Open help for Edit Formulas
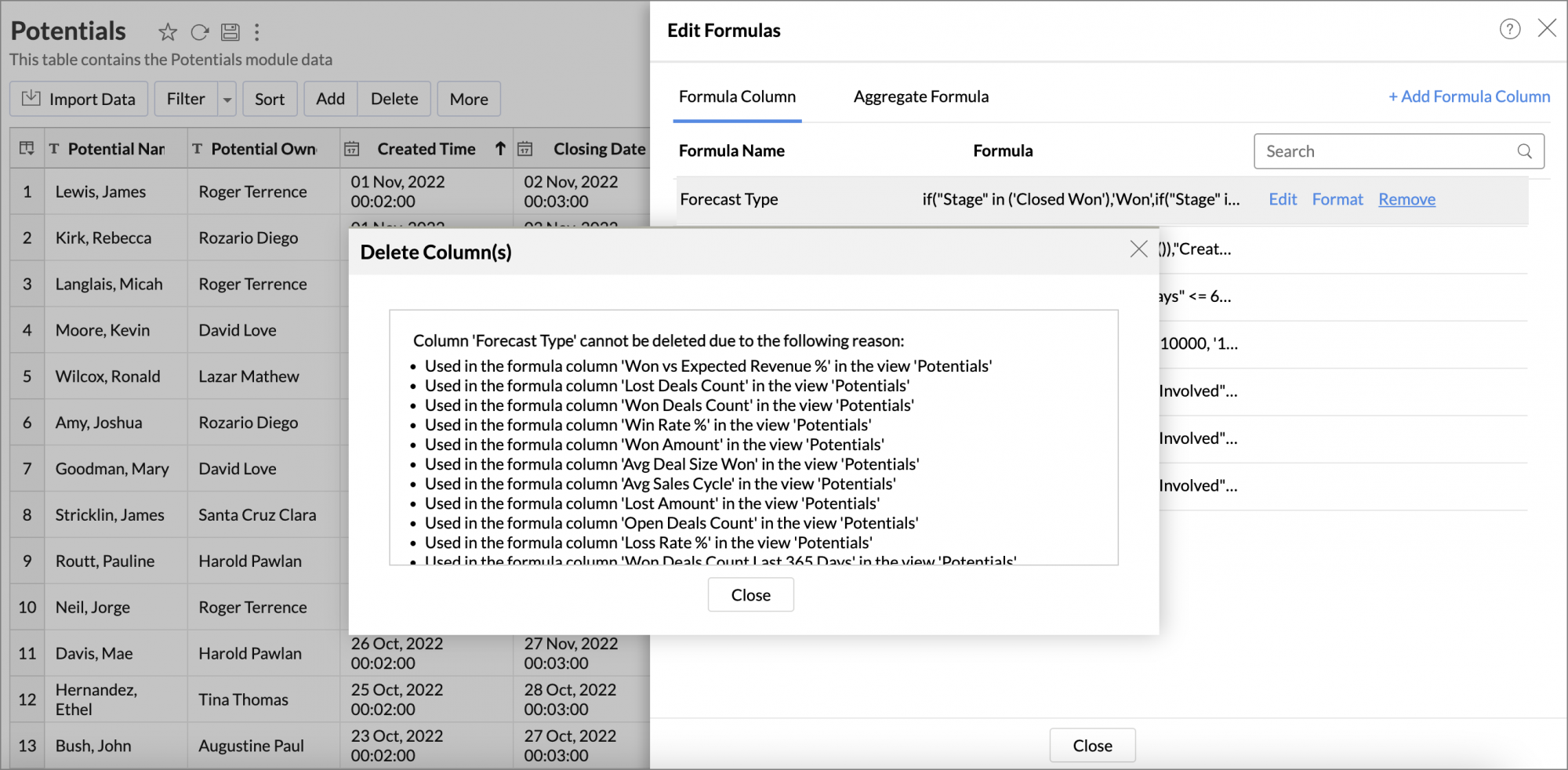Screen dimensions: 1568x770 coord(1510,29)
